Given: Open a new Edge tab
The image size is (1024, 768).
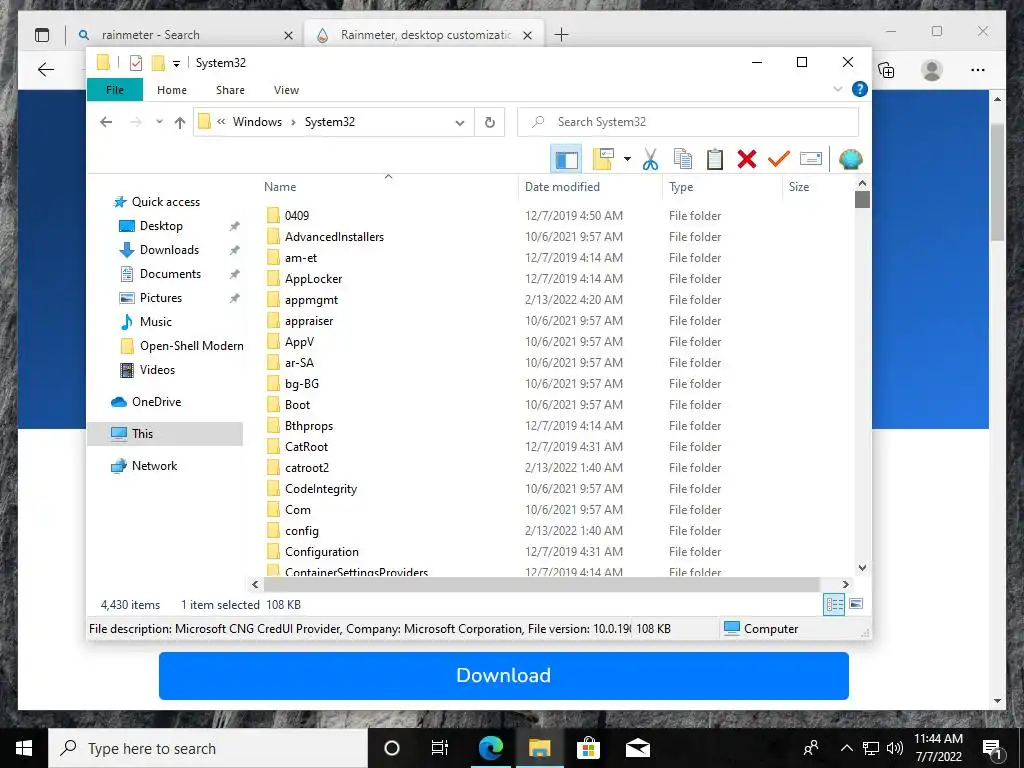Looking at the screenshot, I should [x=561, y=35].
